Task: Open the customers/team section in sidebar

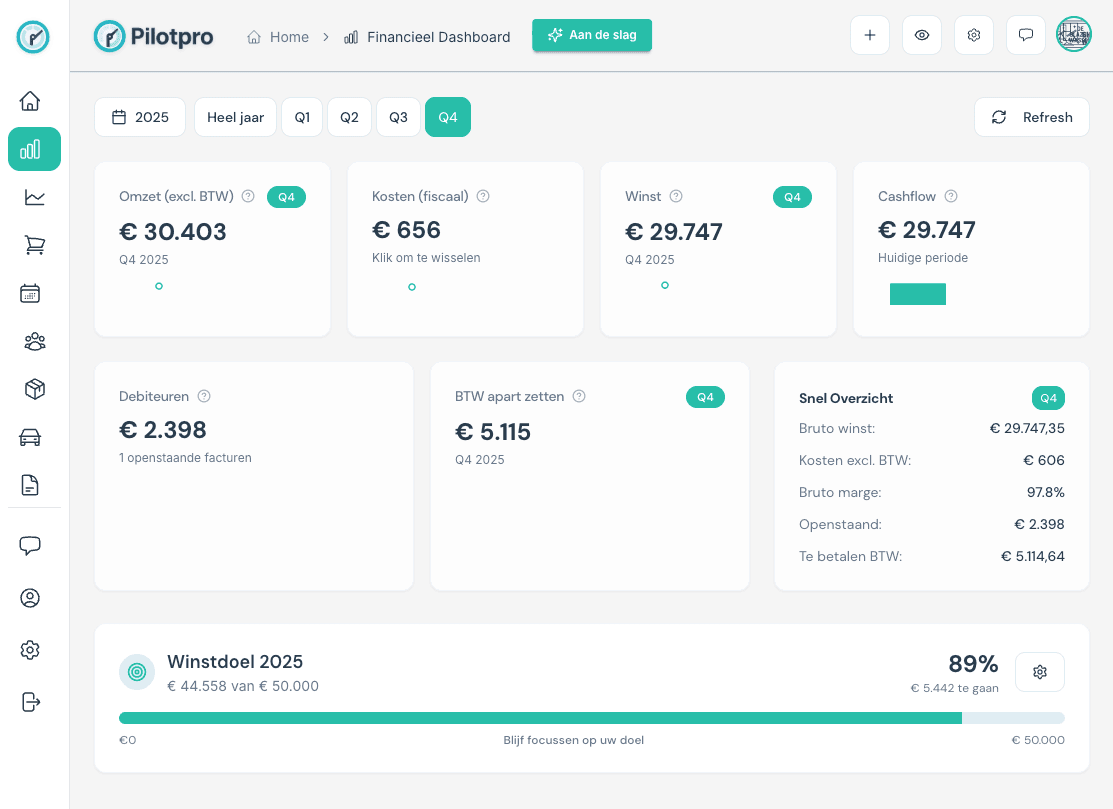Action: coord(34,341)
